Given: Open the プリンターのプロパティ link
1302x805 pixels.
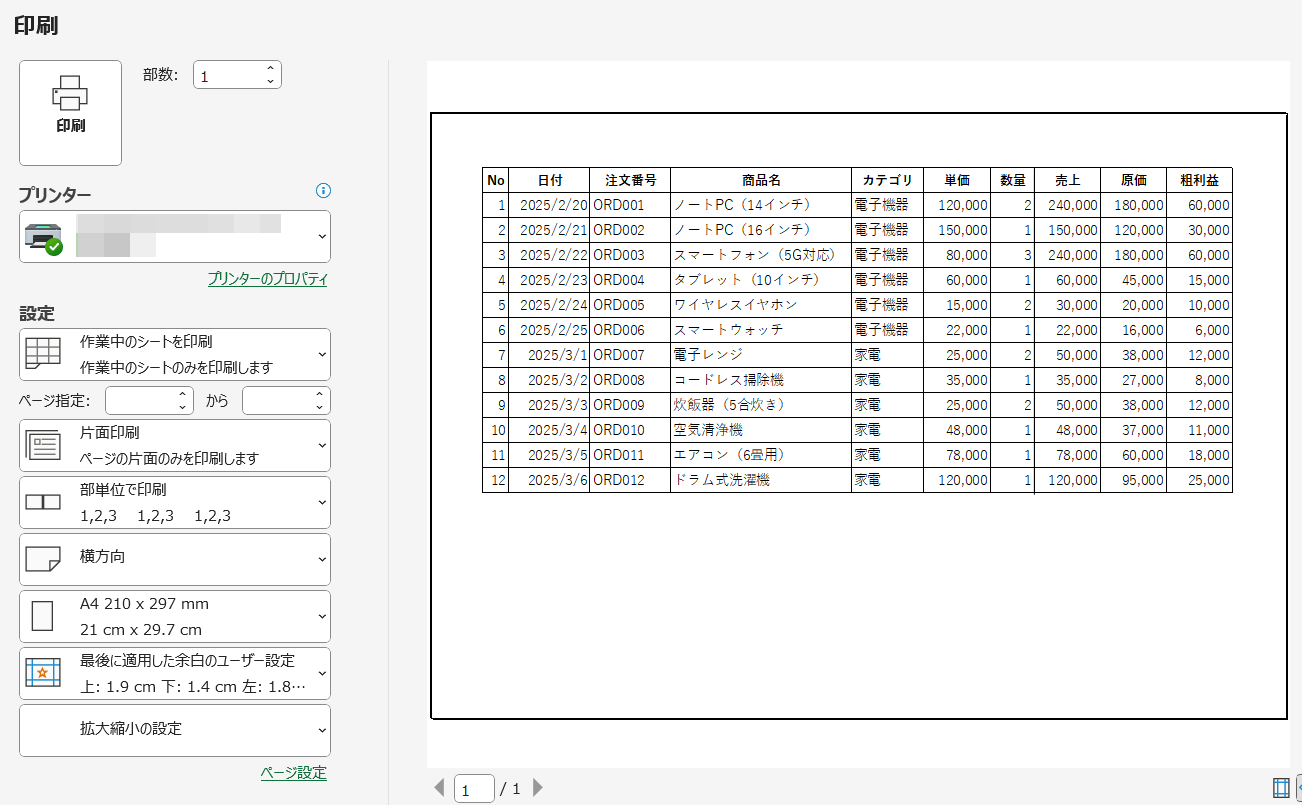Looking at the screenshot, I should 267,279.
